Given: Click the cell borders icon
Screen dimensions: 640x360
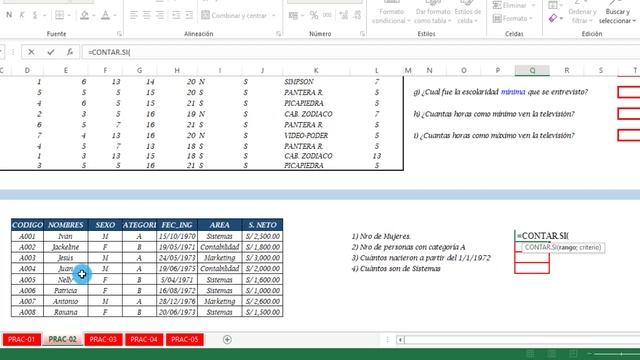Looking at the screenshot, I should click(60, 15).
